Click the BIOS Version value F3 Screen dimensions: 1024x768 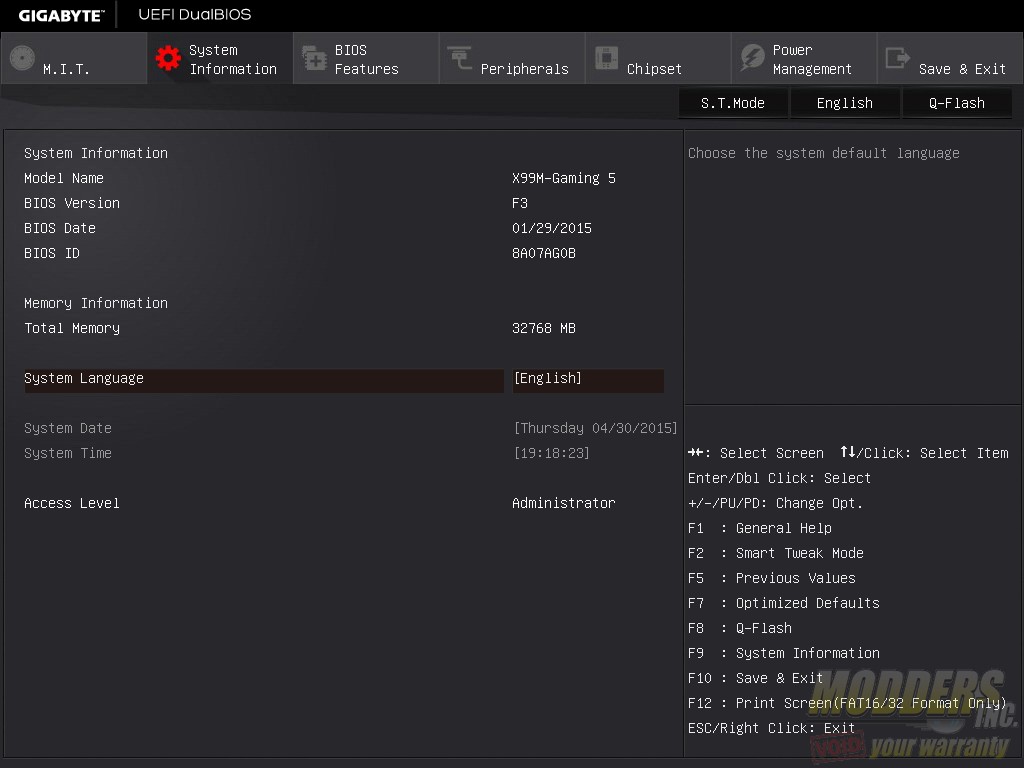(x=520, y=203)
